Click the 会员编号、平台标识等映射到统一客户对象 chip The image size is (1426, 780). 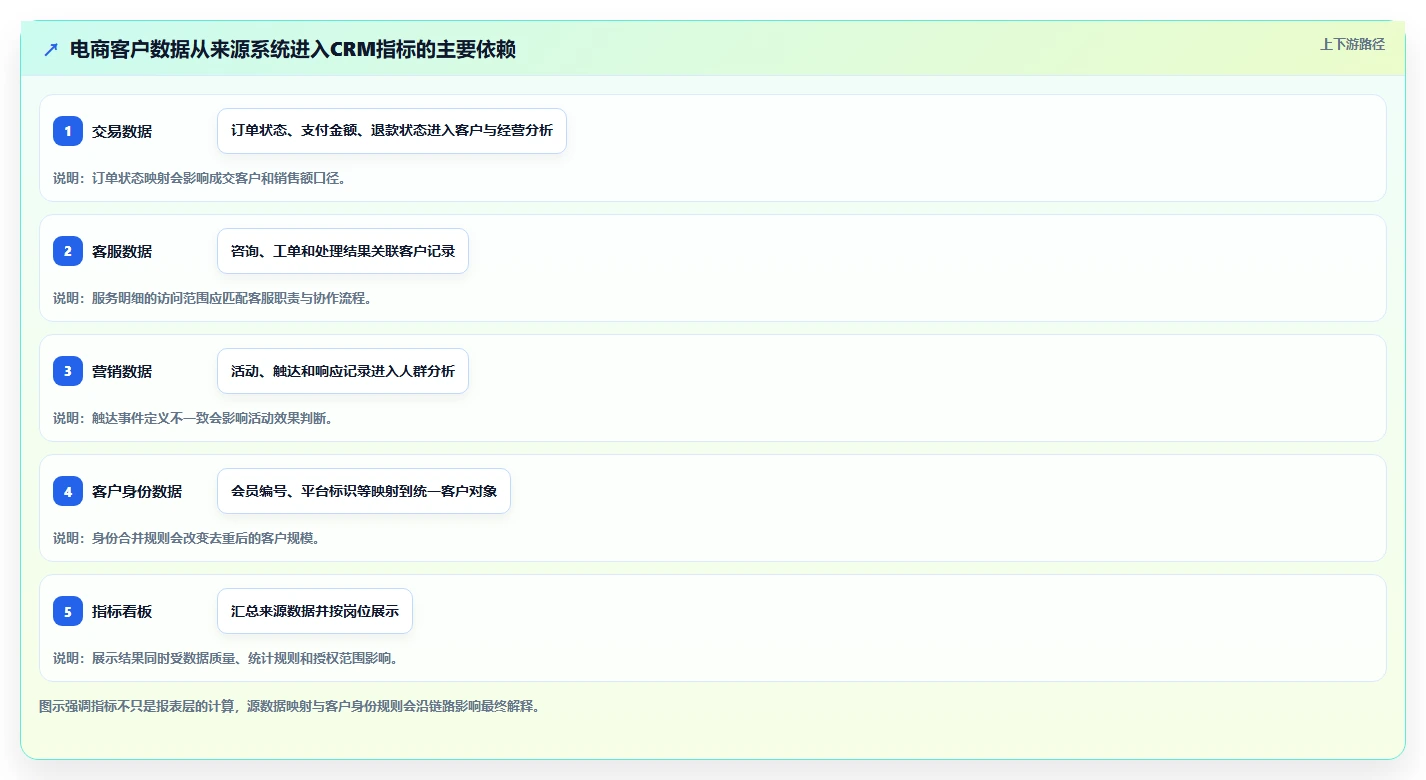(x=364, y=491)
